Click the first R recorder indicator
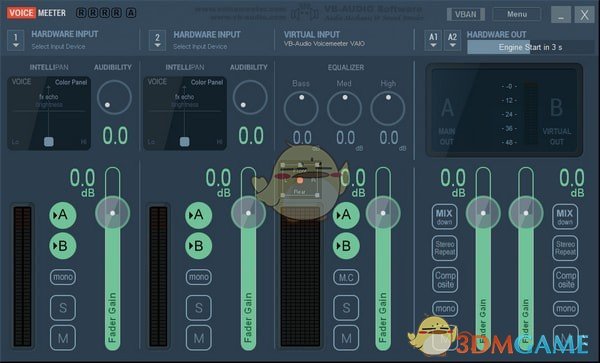 coord(81,13)
